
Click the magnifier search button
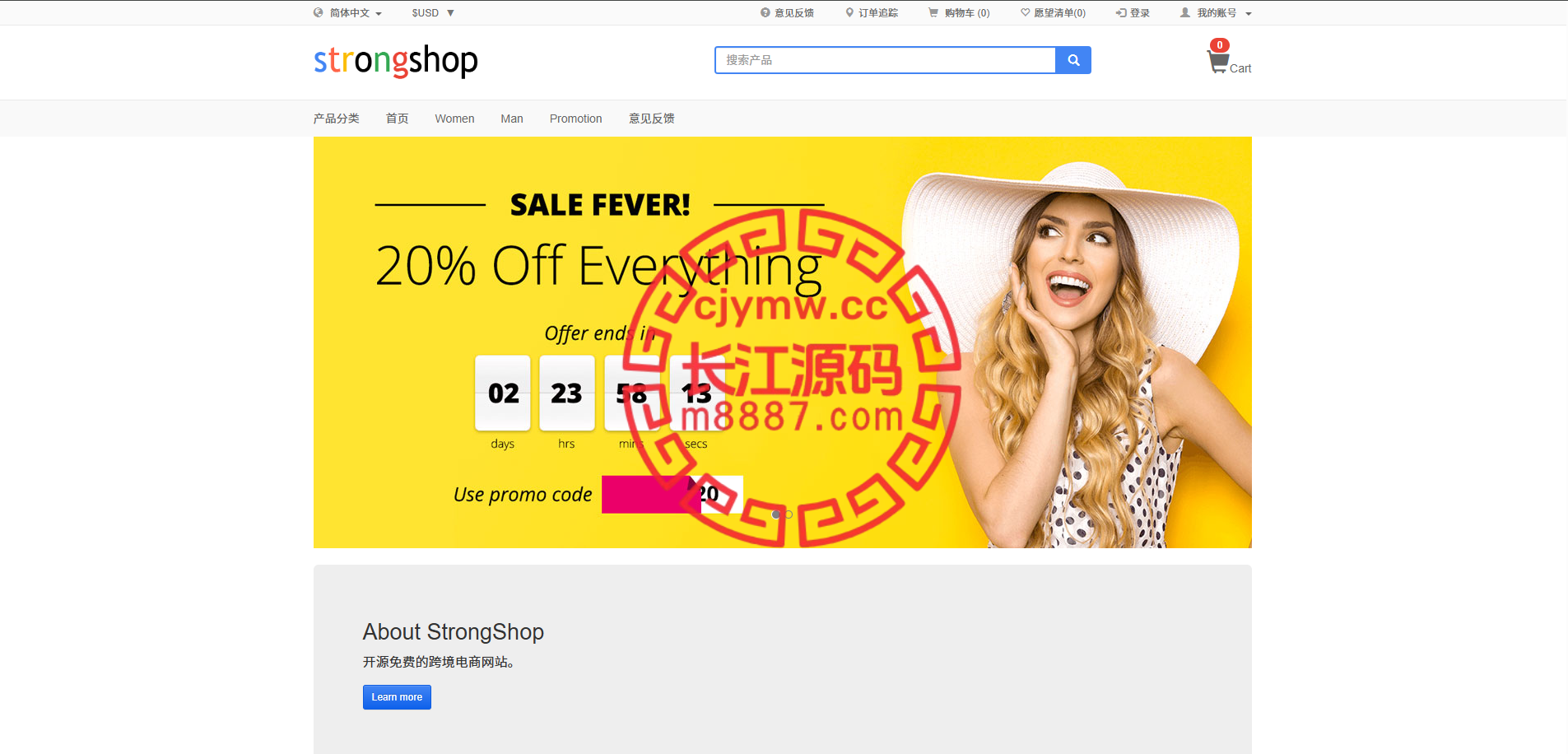pos(1073,60)
